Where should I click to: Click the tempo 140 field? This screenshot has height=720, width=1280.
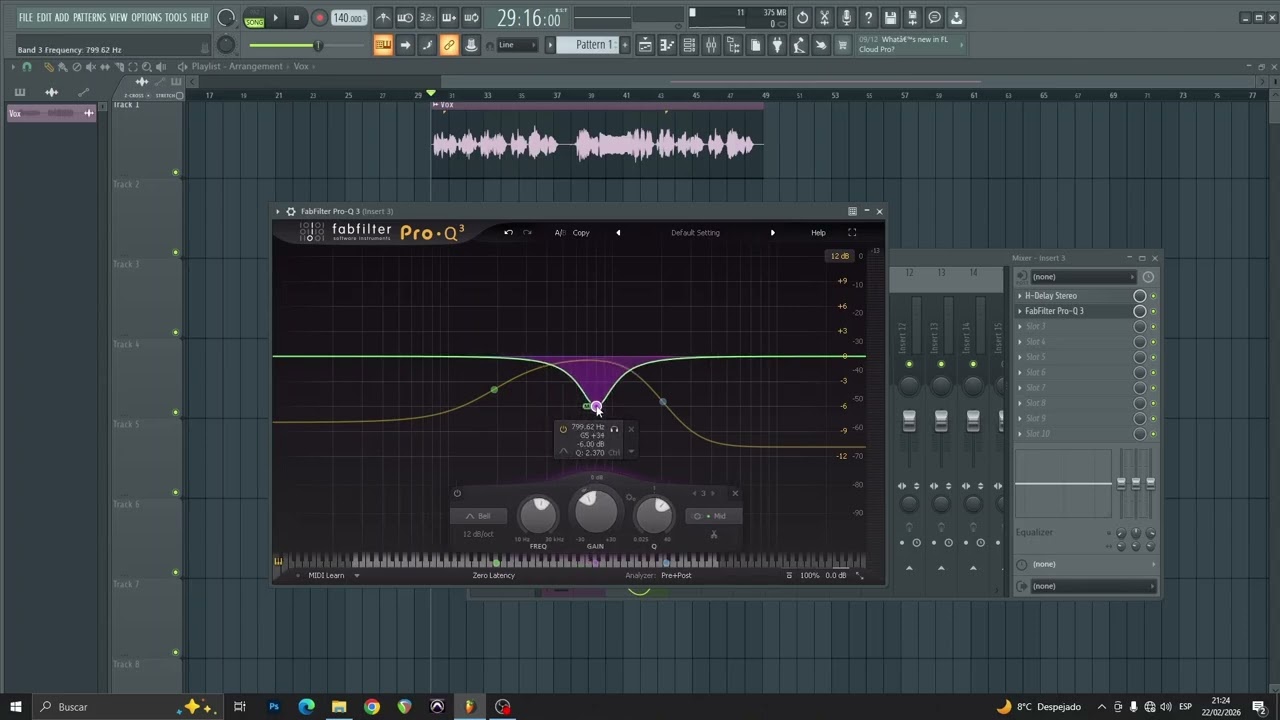point(348,18)
